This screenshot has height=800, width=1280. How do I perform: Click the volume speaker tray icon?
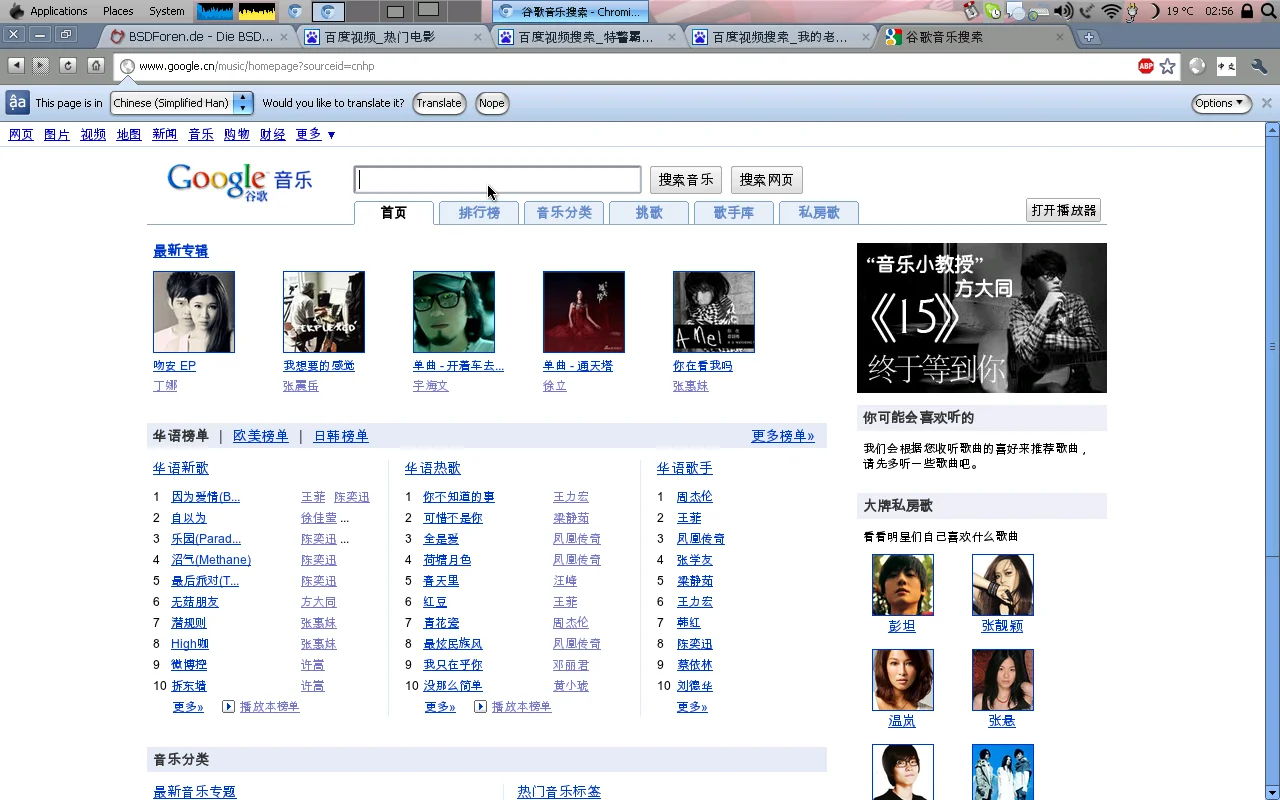click(1062, 11)
